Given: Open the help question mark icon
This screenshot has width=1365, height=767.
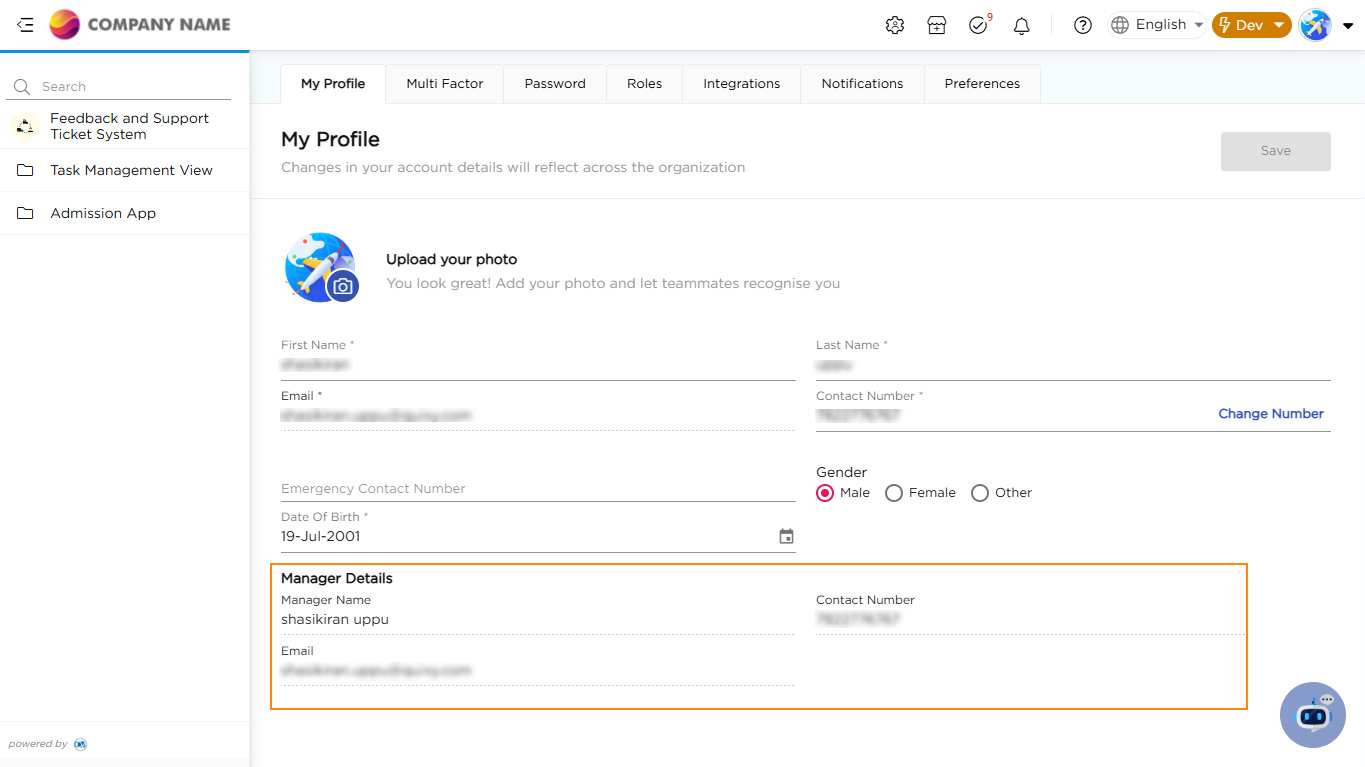Looking at the screenshot, I should click(x=1082, y=26).
